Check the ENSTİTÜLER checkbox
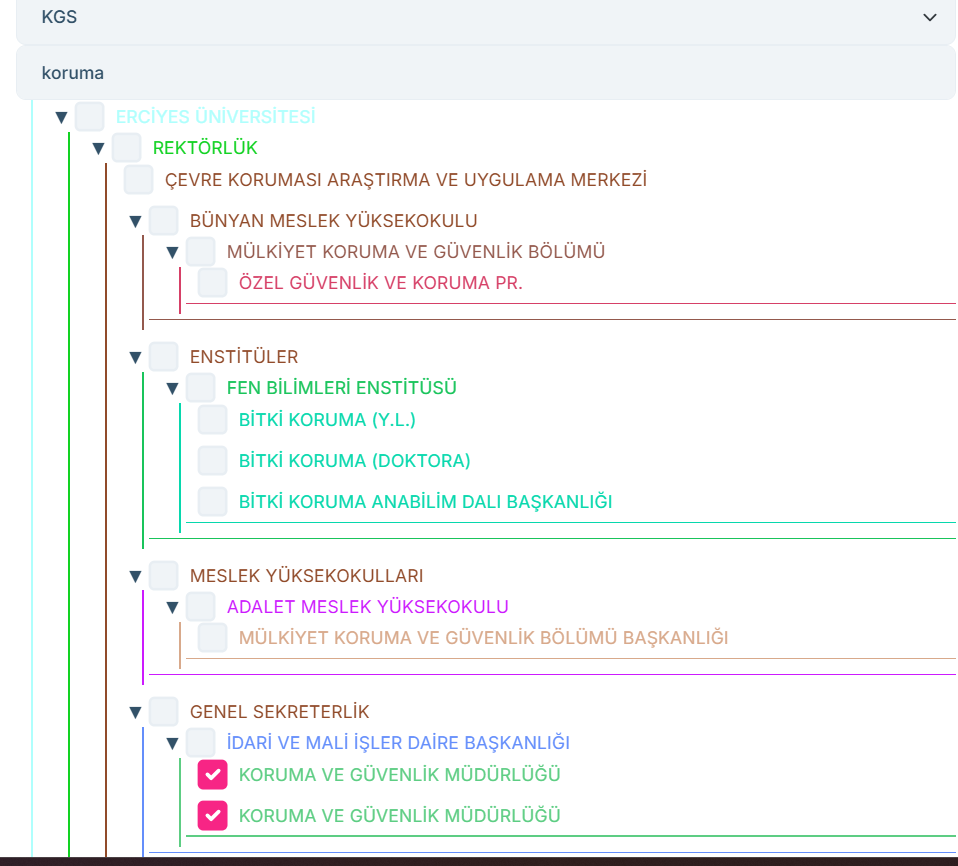This screenshot has width=958, height=866. (x=164, y=357)
